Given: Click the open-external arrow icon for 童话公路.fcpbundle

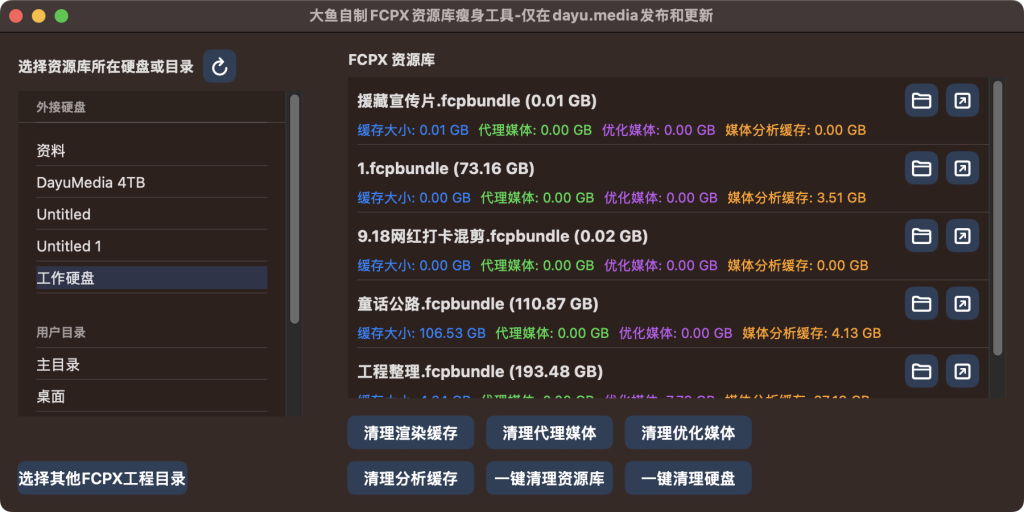Looking at the screenshot, I should [961, 303].
